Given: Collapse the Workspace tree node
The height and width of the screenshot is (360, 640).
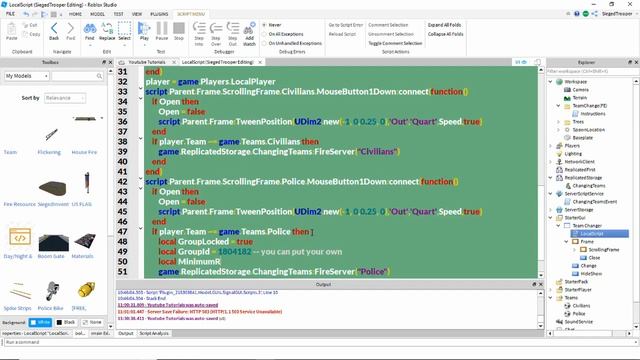Looking at the screenshot, I should [x=550, y=82].
